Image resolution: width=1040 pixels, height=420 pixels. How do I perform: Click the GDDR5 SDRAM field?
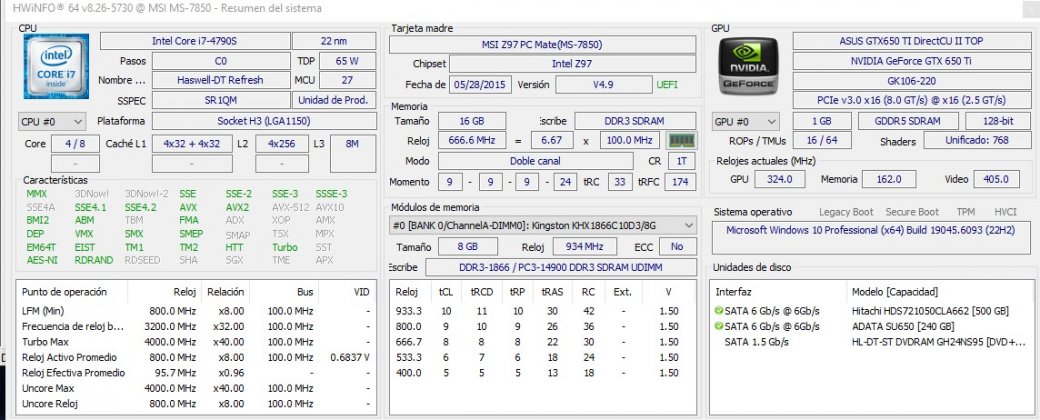(x=909, y=121)
